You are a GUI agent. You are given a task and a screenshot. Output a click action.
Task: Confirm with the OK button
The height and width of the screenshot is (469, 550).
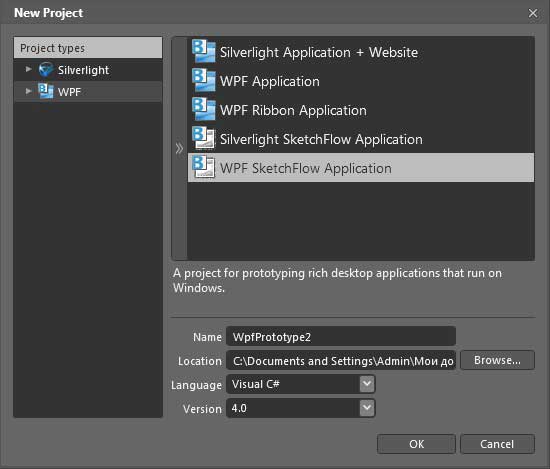click(416, 444)
